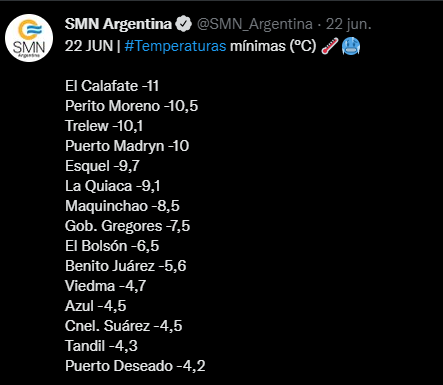This screenshot has height=385, width=443.
Task: Click the Viedma -4,7 line
Action: coord(106,286)
